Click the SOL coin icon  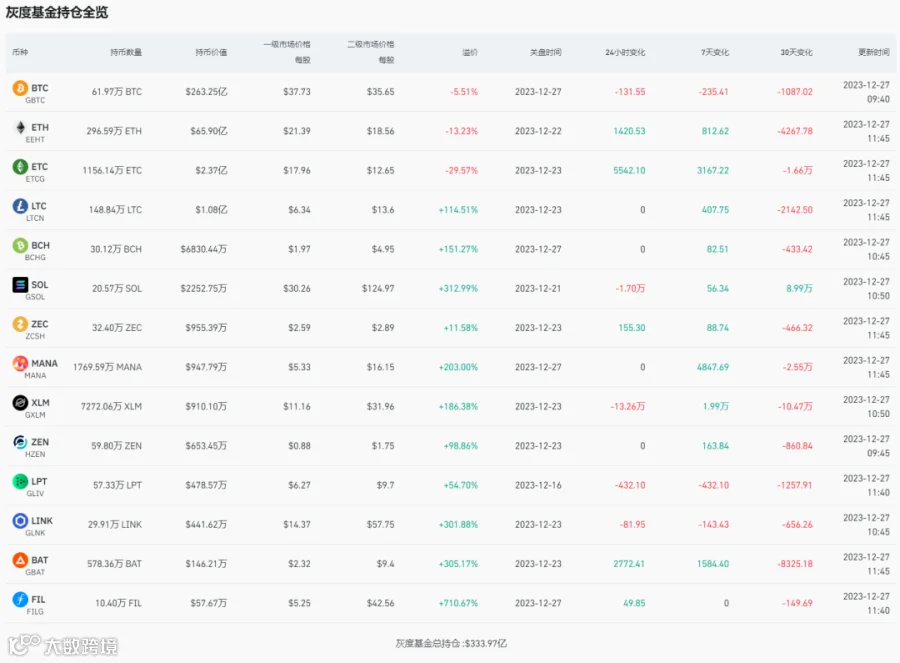click(19, 285)
